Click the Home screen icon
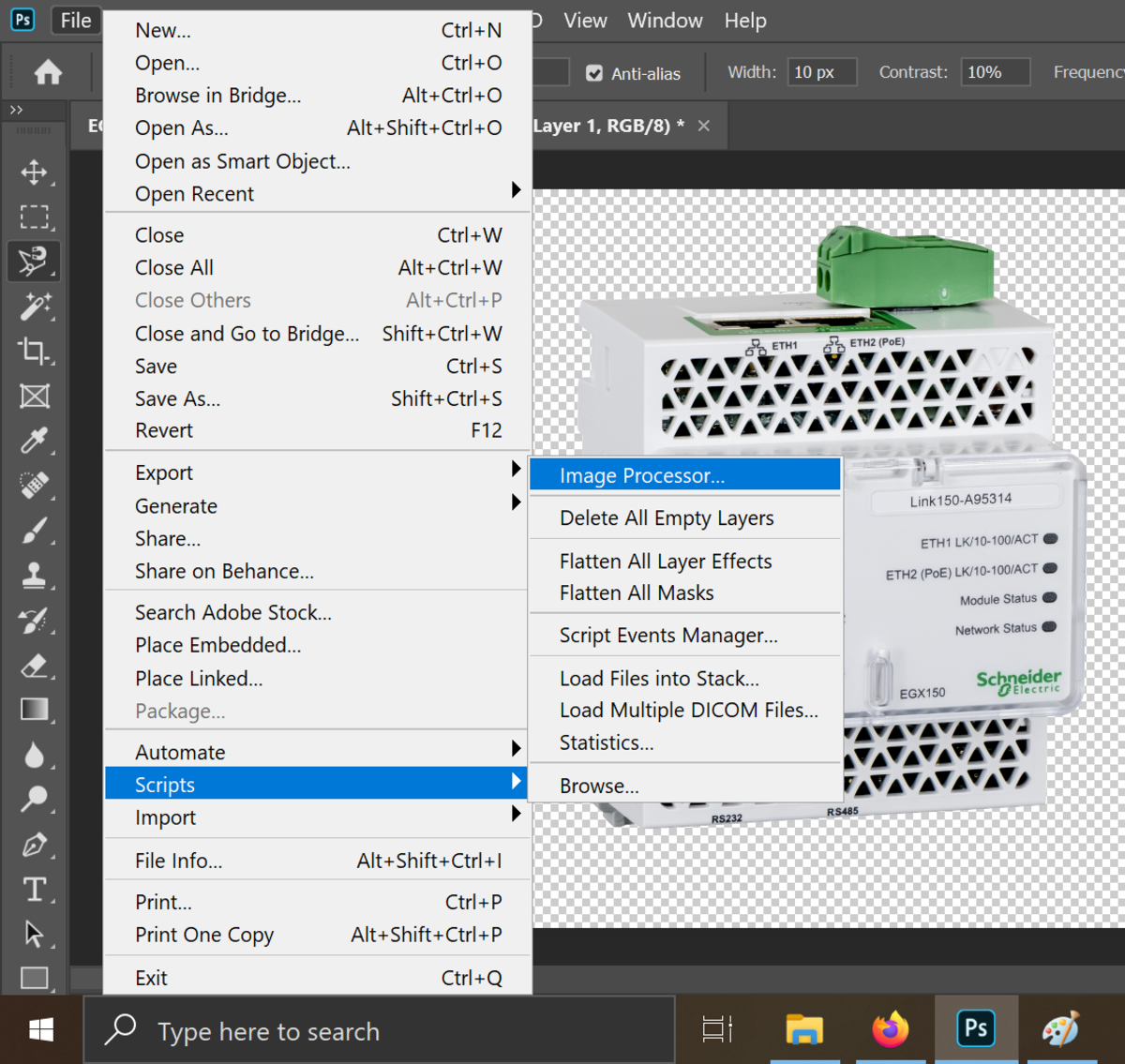This screenshot has height=1064, width=1125. click(x=48, y=72)
